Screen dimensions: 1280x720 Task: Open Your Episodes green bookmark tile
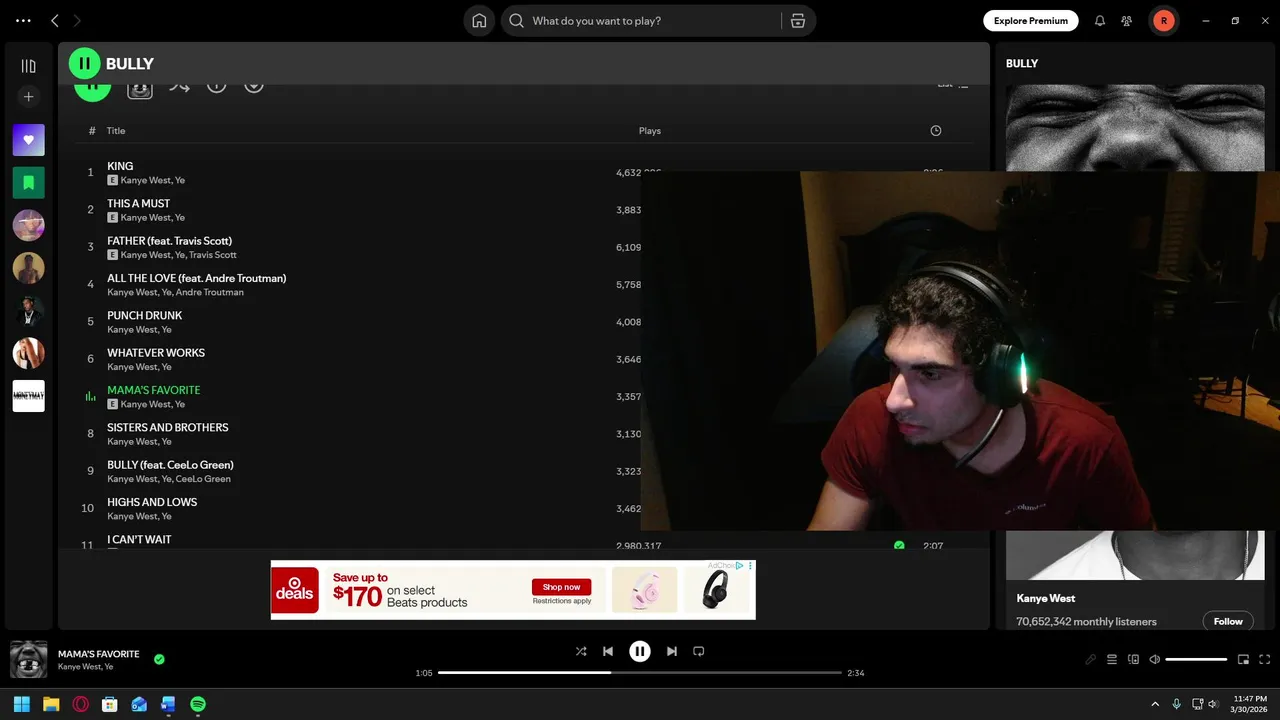pyautogui.click(x=28, y=183)
